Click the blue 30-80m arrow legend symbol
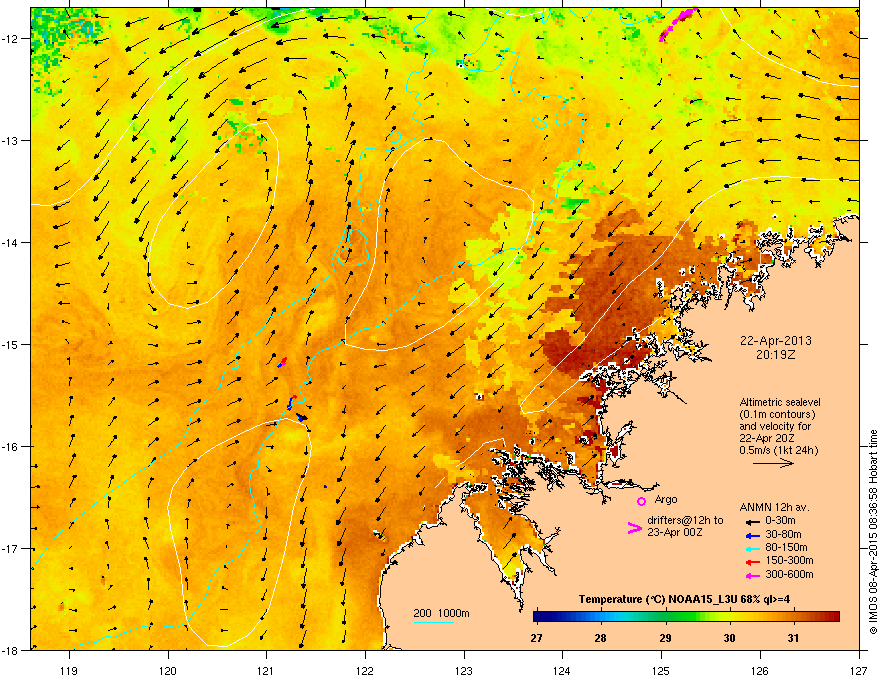880x680 pixels. point(751,535)
